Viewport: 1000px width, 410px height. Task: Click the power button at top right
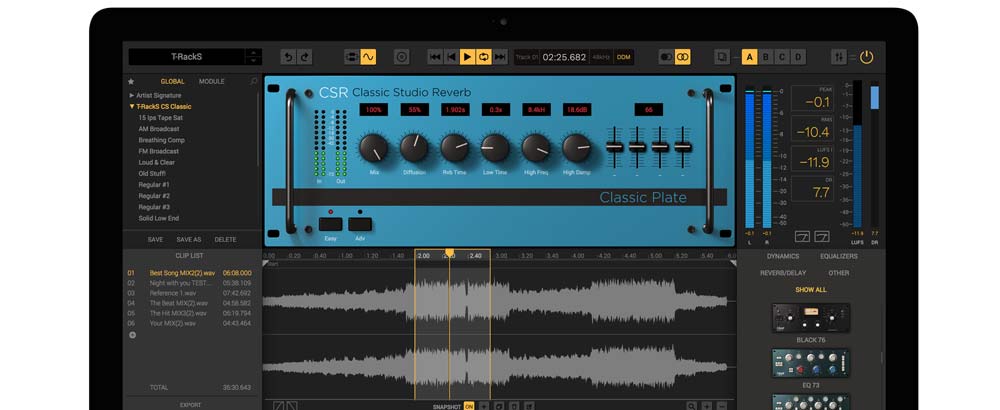click(866, 57)
